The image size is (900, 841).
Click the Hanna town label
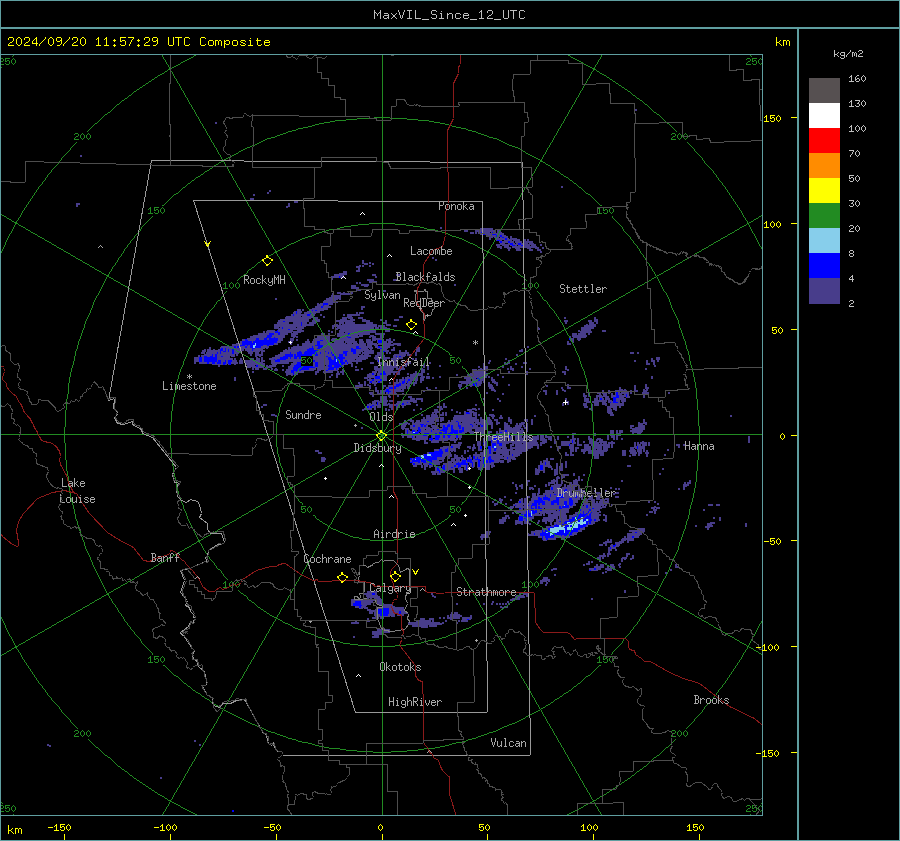(x=699, y=446)
